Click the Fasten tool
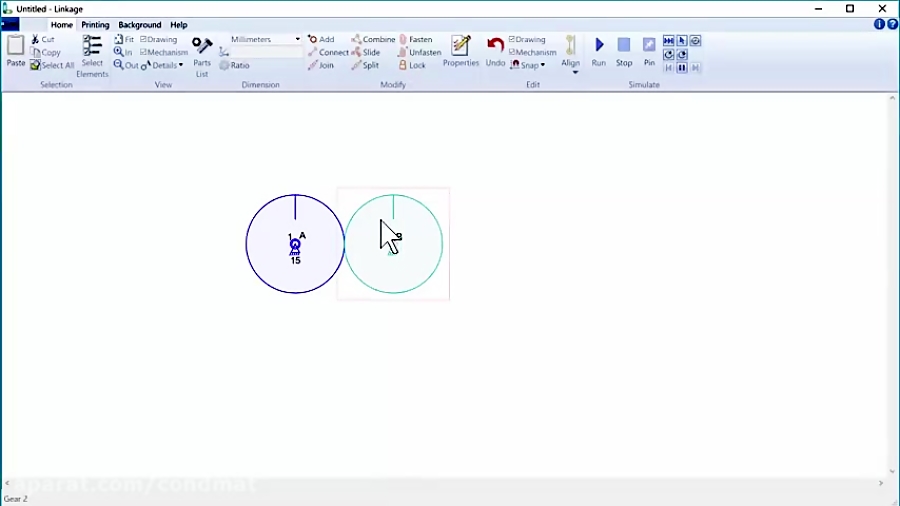 click(416, 39)
